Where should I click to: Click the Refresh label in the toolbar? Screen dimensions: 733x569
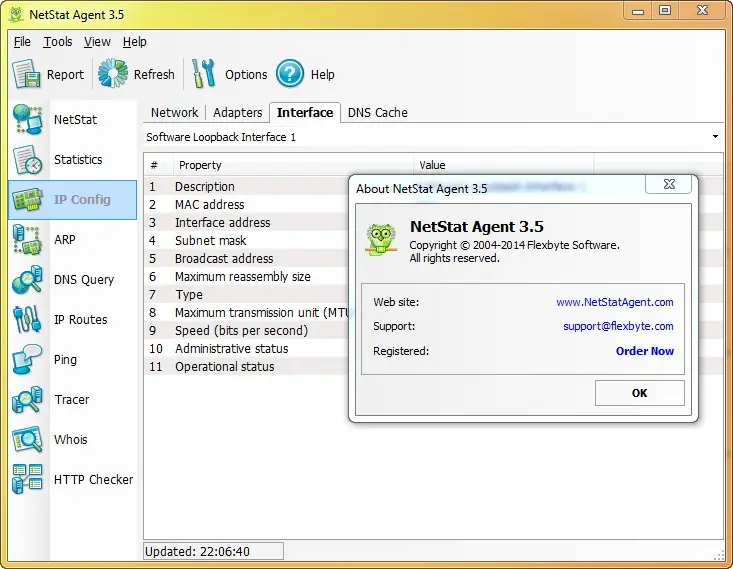click(x=154, y=74)
